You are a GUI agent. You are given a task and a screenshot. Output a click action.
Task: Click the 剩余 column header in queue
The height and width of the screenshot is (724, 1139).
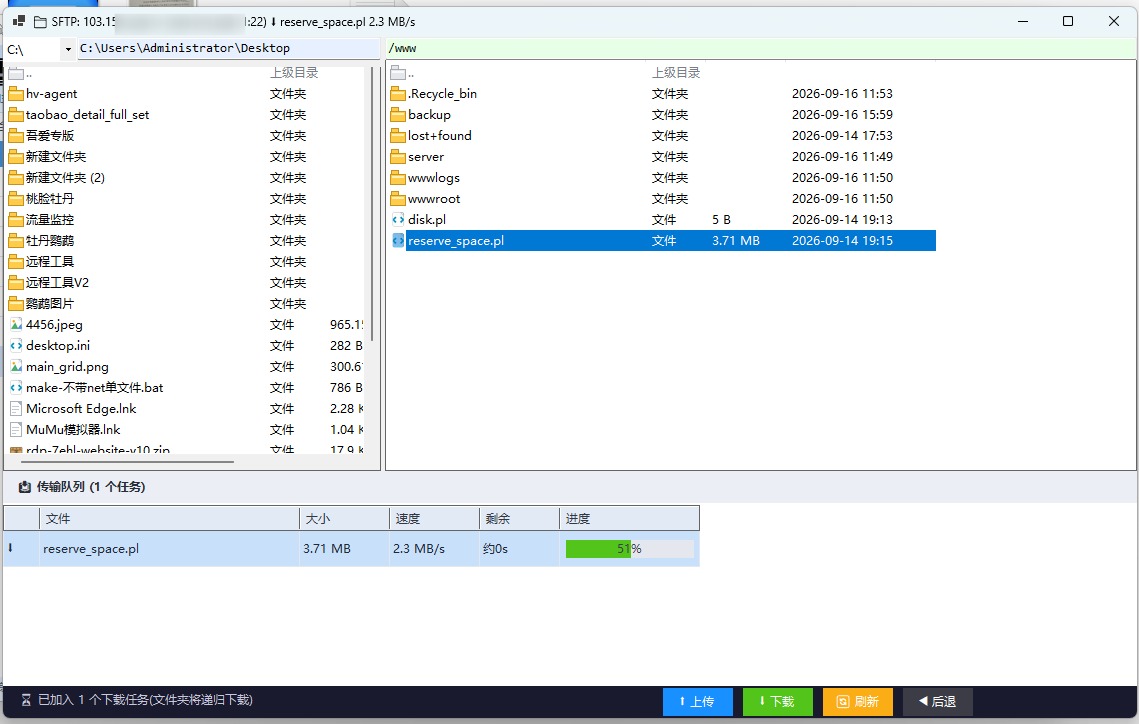tap(519, 518)
